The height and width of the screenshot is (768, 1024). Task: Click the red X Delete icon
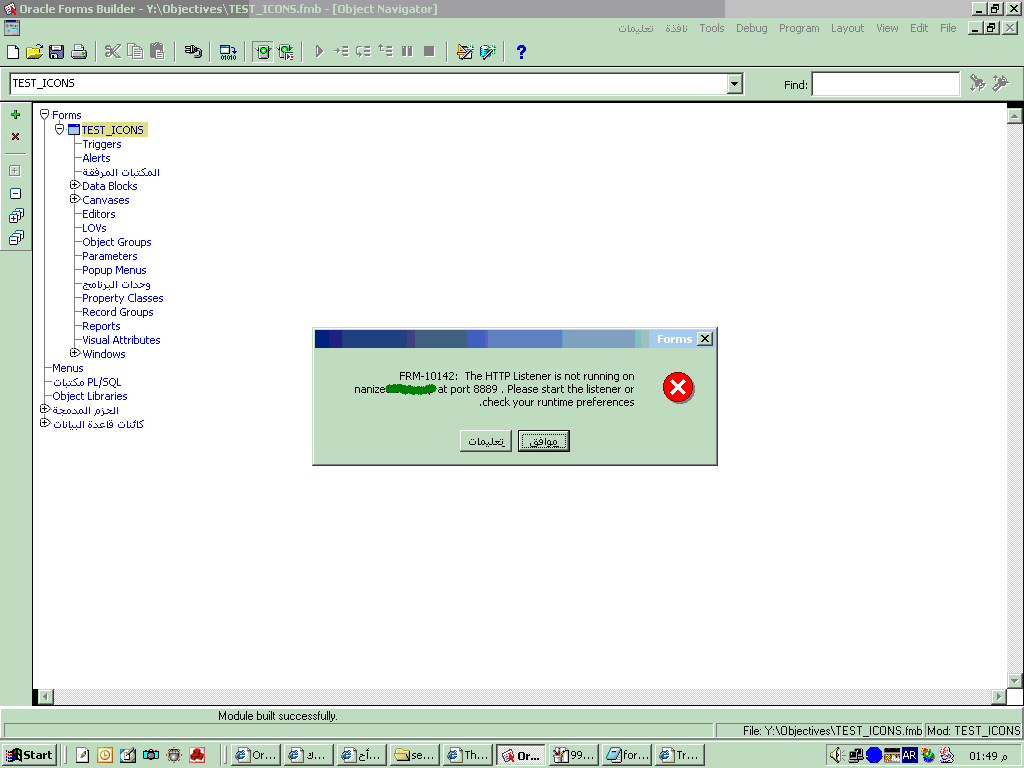(x=15, y=137)
